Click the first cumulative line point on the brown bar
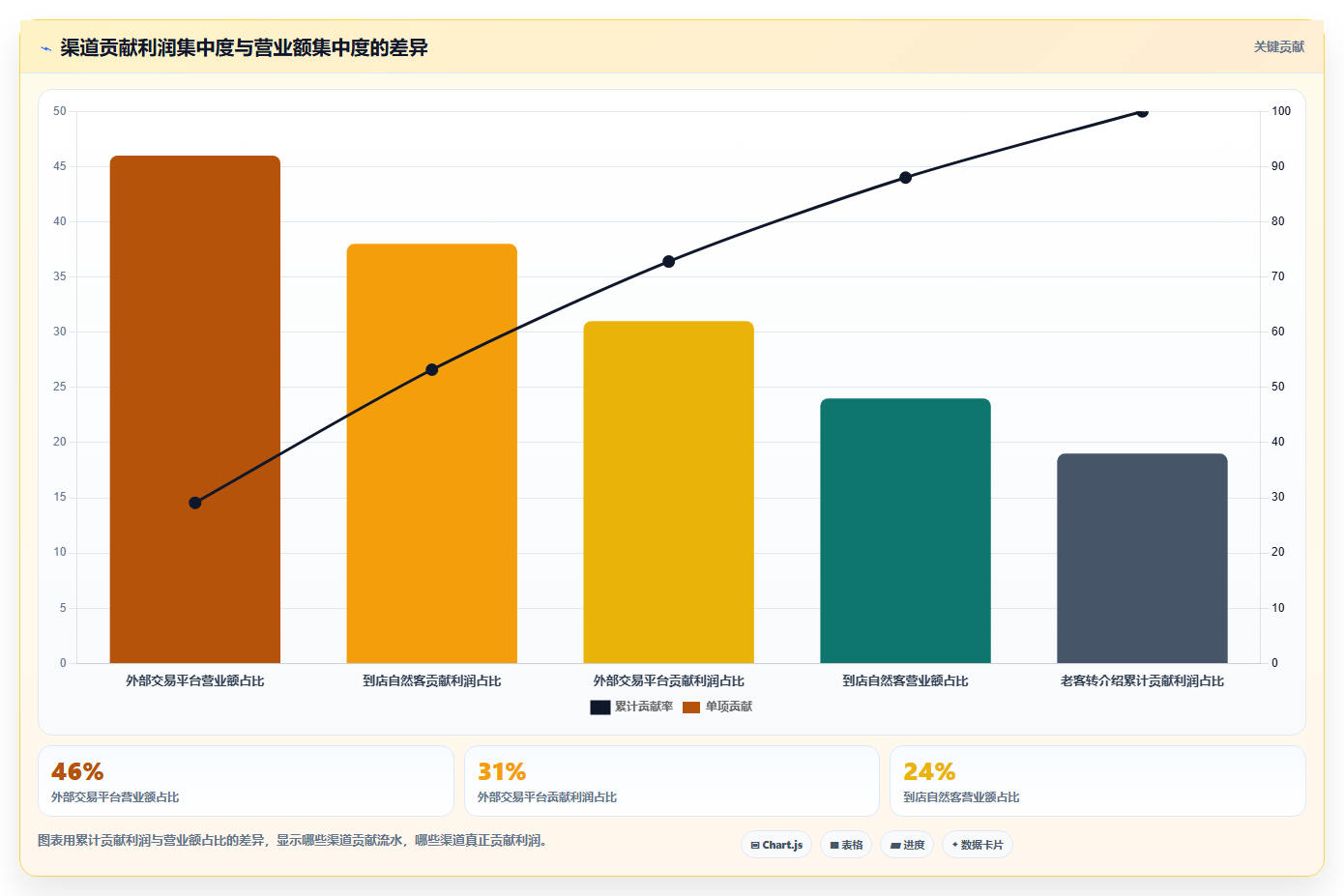This screenshot has width=1344, height=896. click(195, 503)
